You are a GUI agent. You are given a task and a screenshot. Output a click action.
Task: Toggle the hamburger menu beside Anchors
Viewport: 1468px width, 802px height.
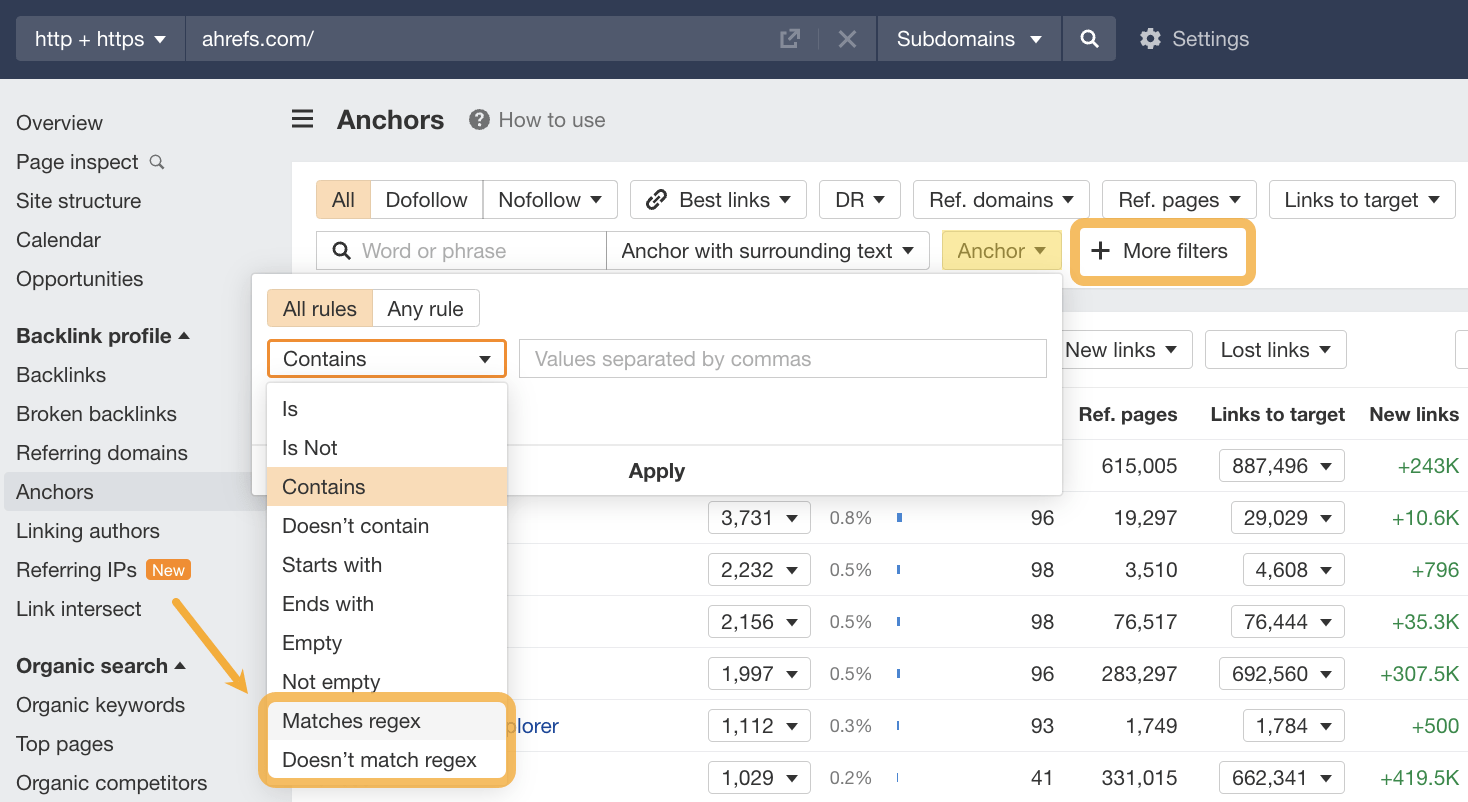click(x=302, y=120)
